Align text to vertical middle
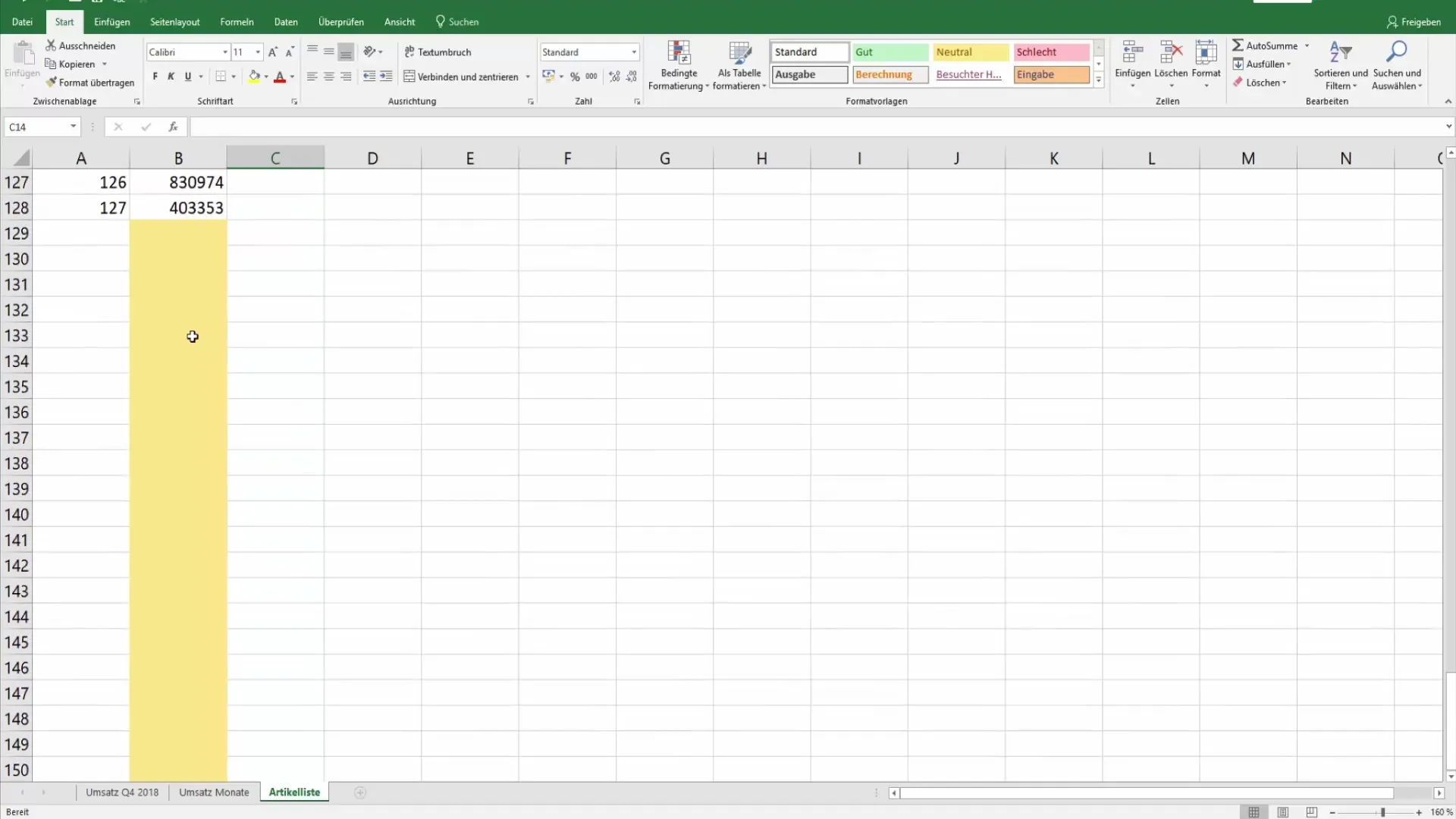The height and width of the screenshot is (819, 1456). coord(329,52)
